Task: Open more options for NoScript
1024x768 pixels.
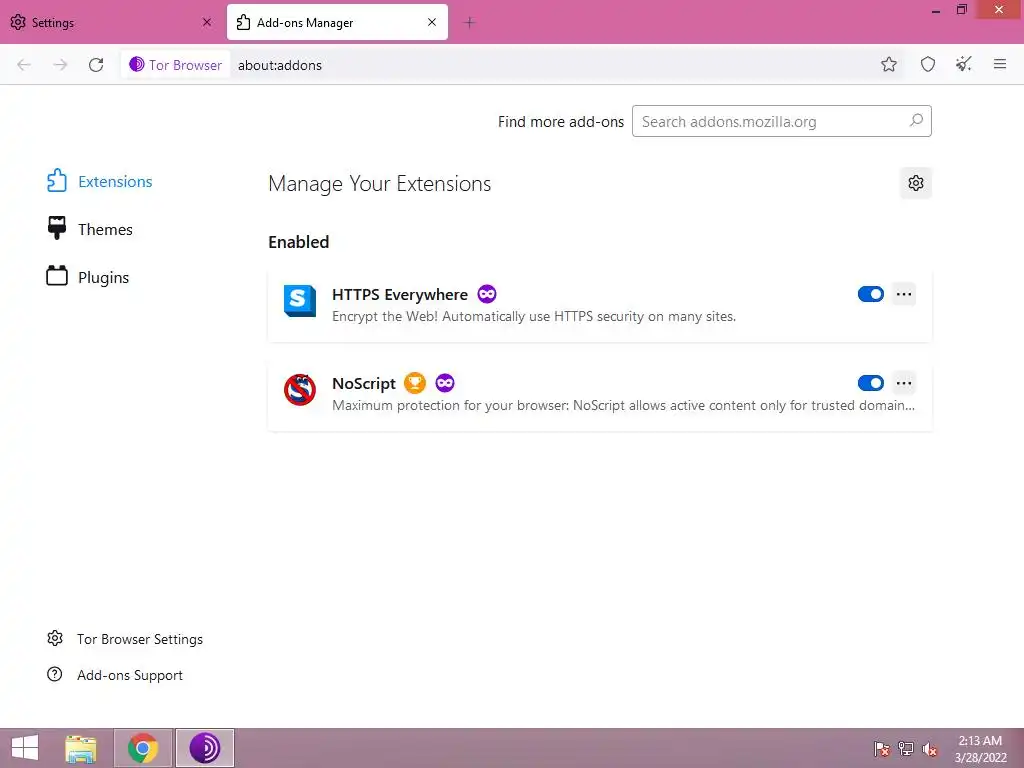Action: pos(904,383)
